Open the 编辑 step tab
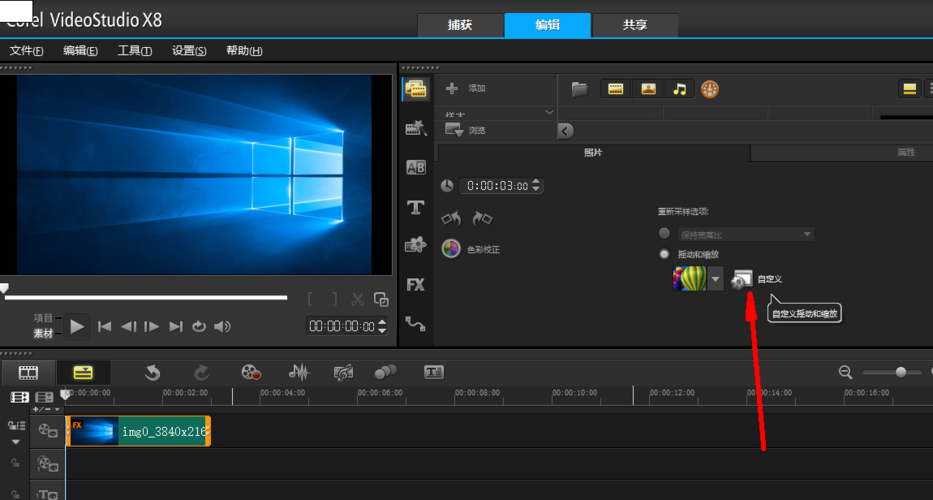 click(547, 26)
